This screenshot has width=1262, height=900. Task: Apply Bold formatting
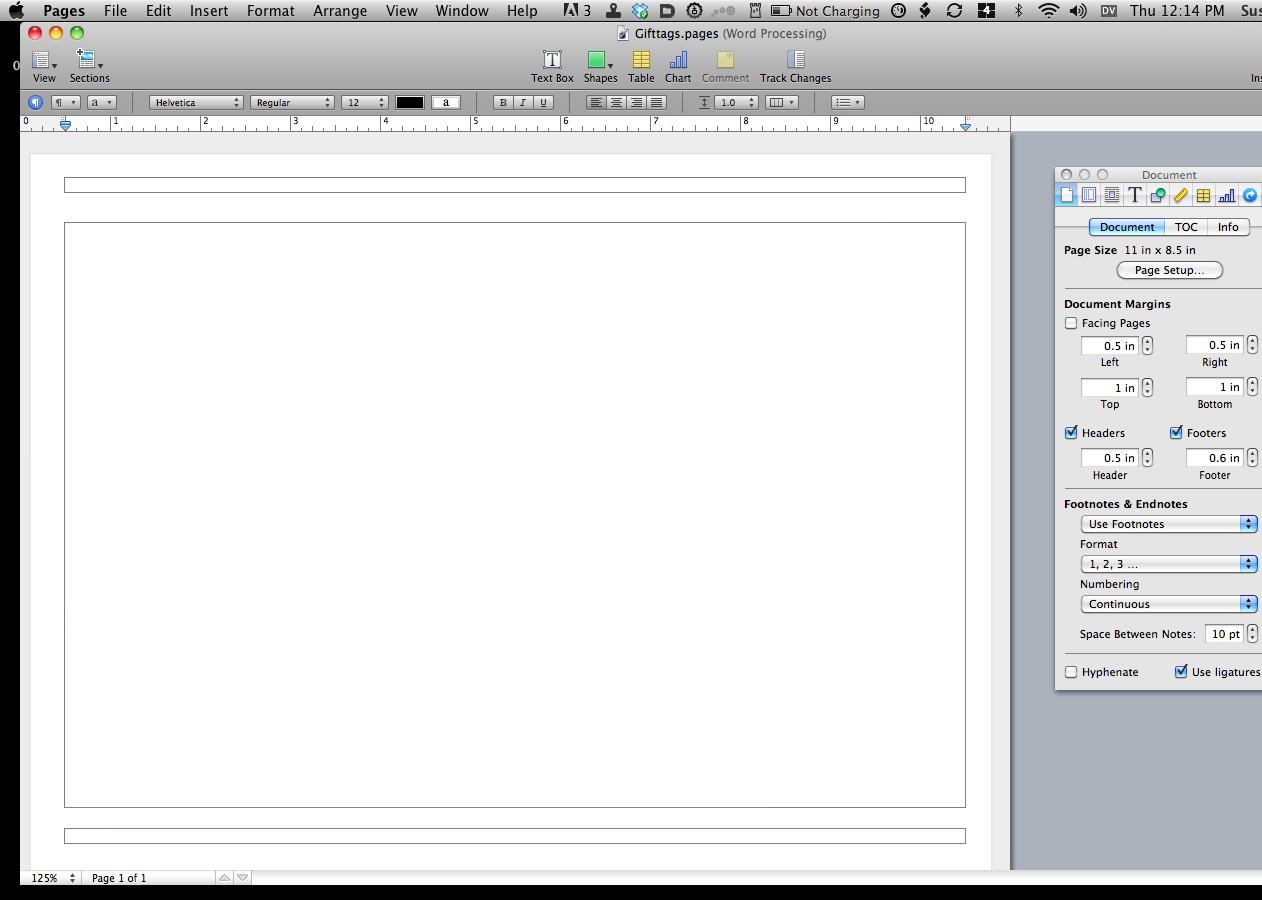click(x=503, y=102)
